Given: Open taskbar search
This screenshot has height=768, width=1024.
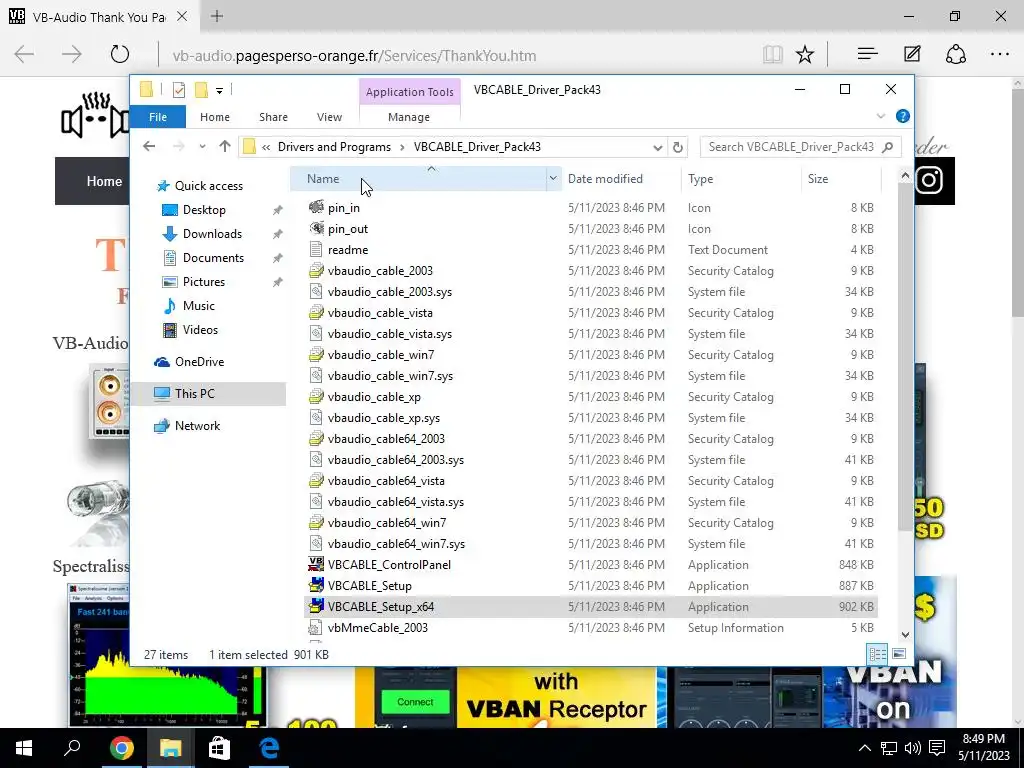Looking at the screenshot, I should [72, 748].
